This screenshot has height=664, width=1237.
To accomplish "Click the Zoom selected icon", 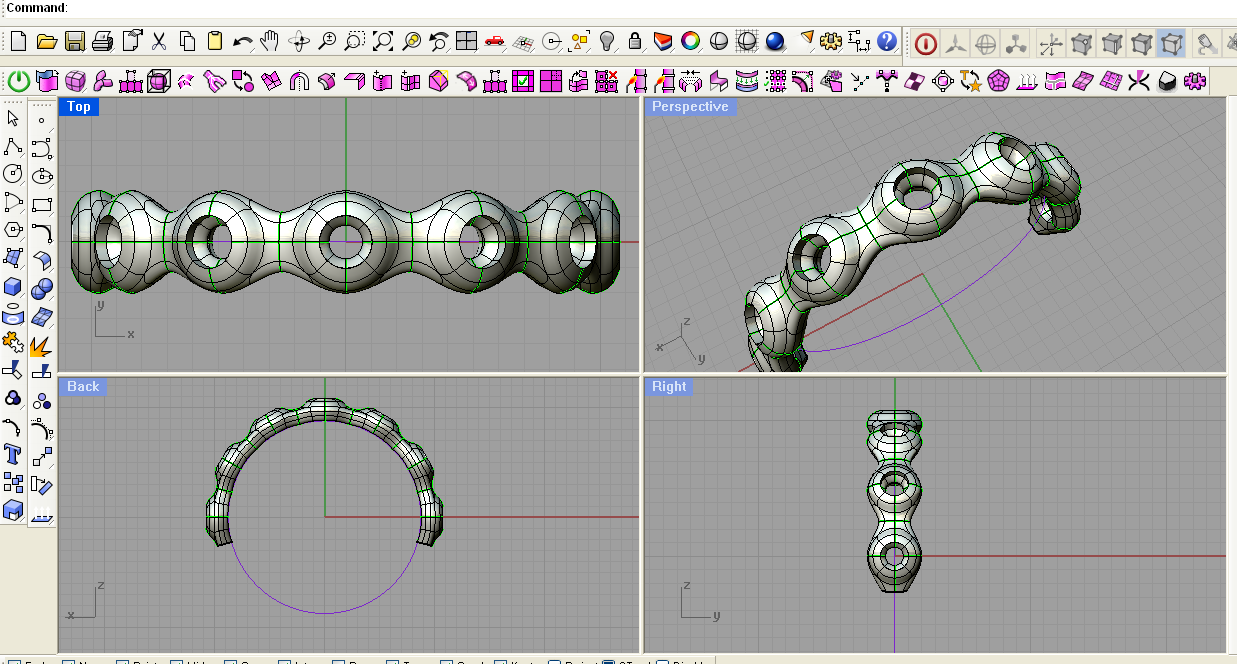I will click(410, 41).
